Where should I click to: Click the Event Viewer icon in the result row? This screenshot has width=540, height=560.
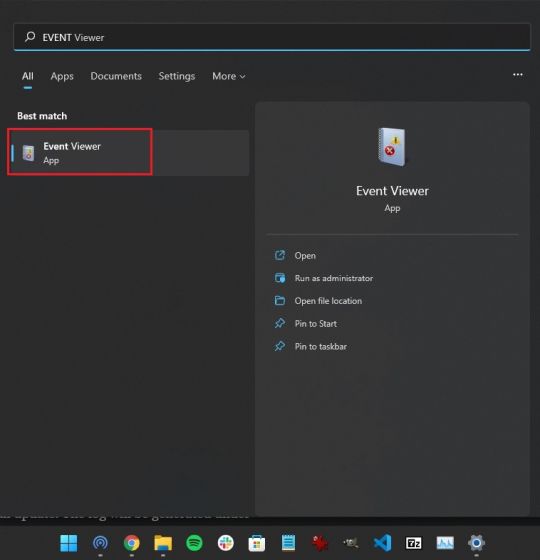pyautogui.click(x=28, y=153)
